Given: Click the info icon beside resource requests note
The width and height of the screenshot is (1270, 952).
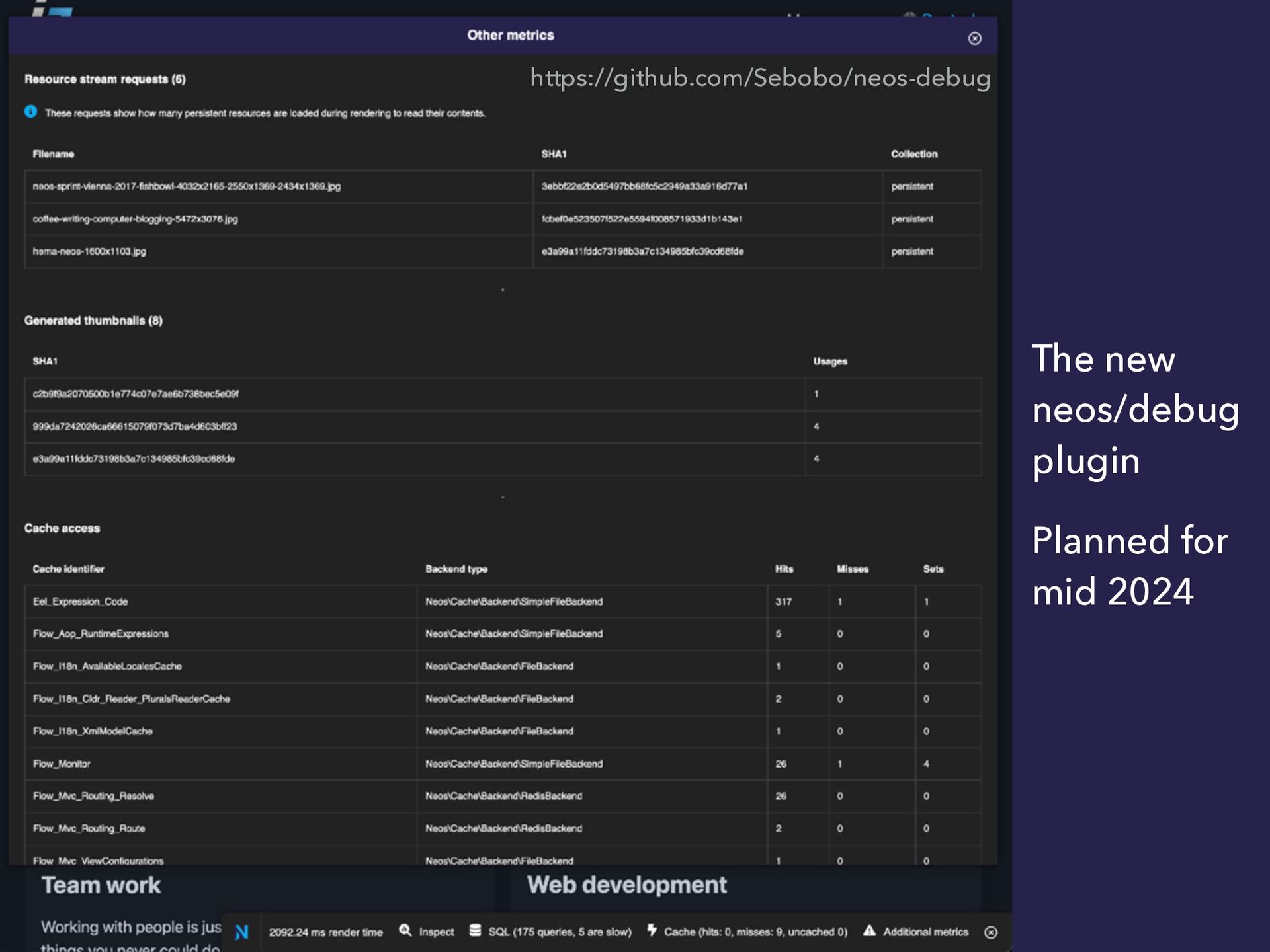Looking at the screenshot, I should pos(30,112).
